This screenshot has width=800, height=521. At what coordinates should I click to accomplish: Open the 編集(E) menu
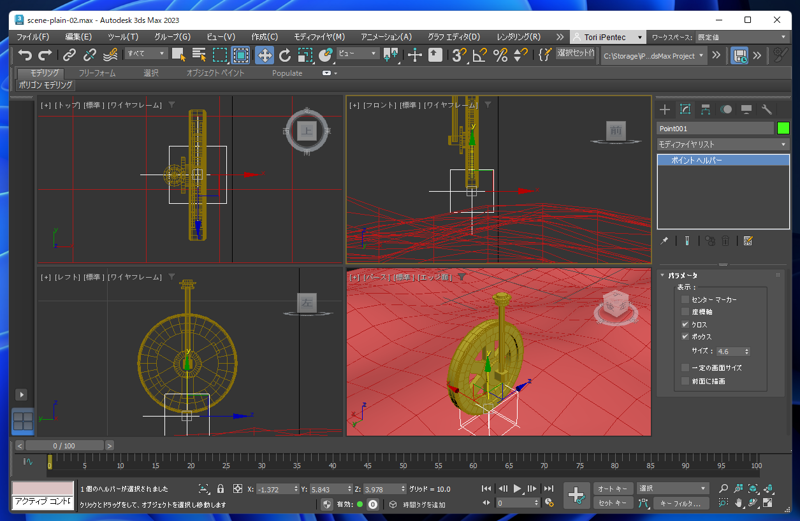(x=78, y=37)
